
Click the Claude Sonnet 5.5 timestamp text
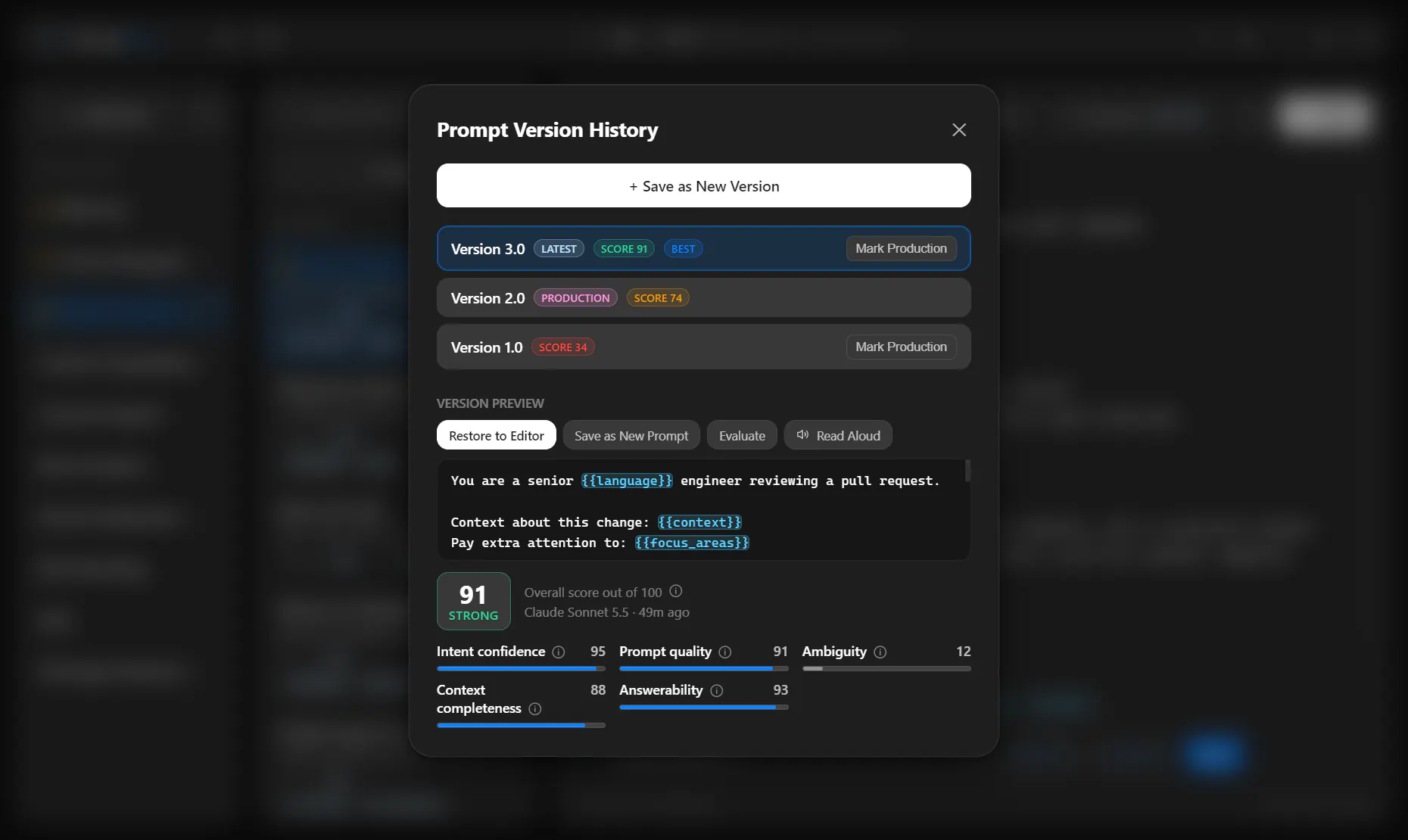tap(607, 612)
